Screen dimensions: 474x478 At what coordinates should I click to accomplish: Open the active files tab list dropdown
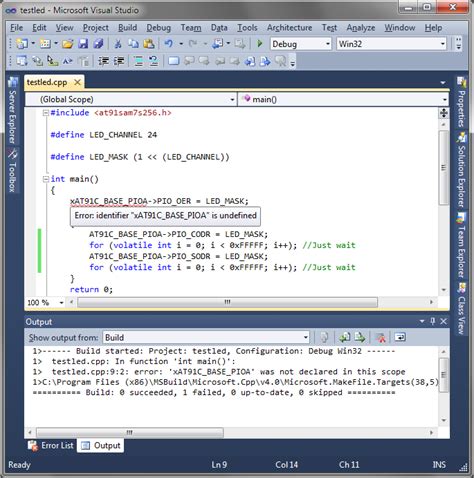tap(443, 82)
